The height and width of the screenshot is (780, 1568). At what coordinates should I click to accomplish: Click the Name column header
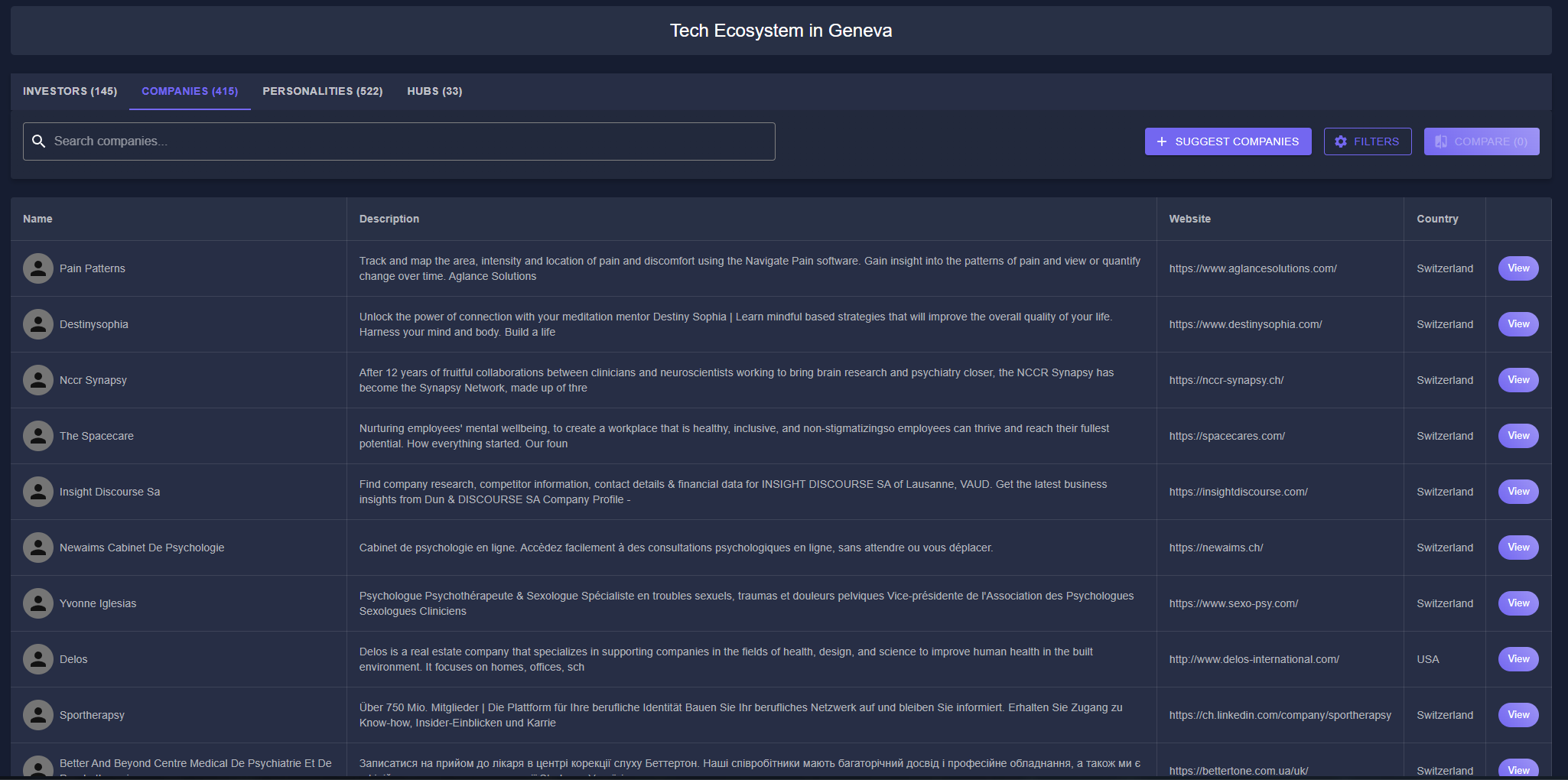(x=37, y=219)
